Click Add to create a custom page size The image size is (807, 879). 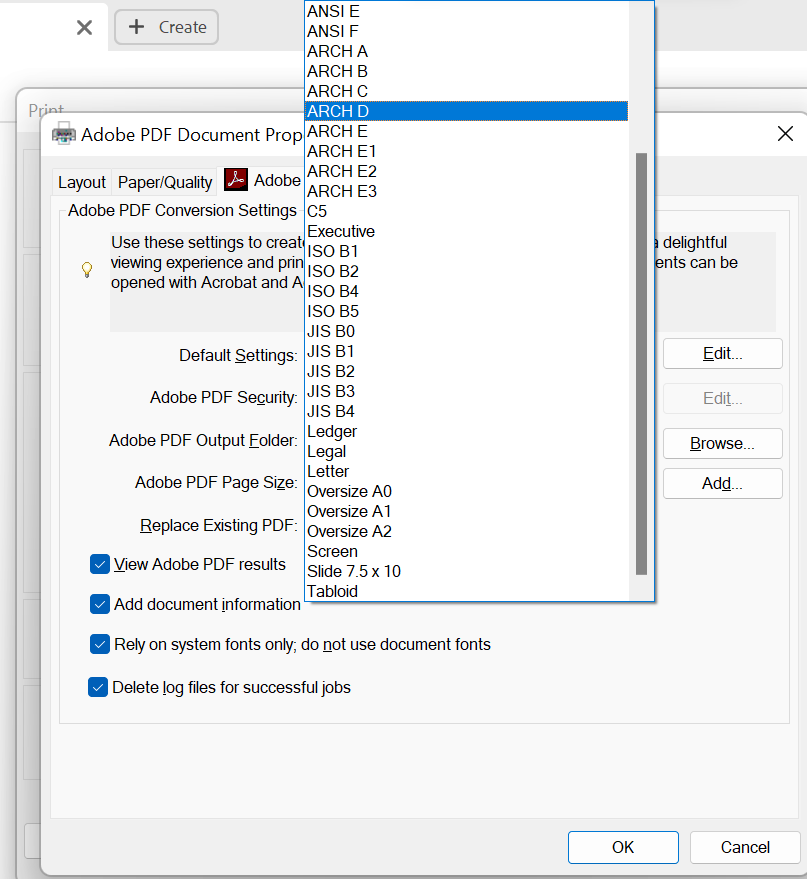(722, 483)
